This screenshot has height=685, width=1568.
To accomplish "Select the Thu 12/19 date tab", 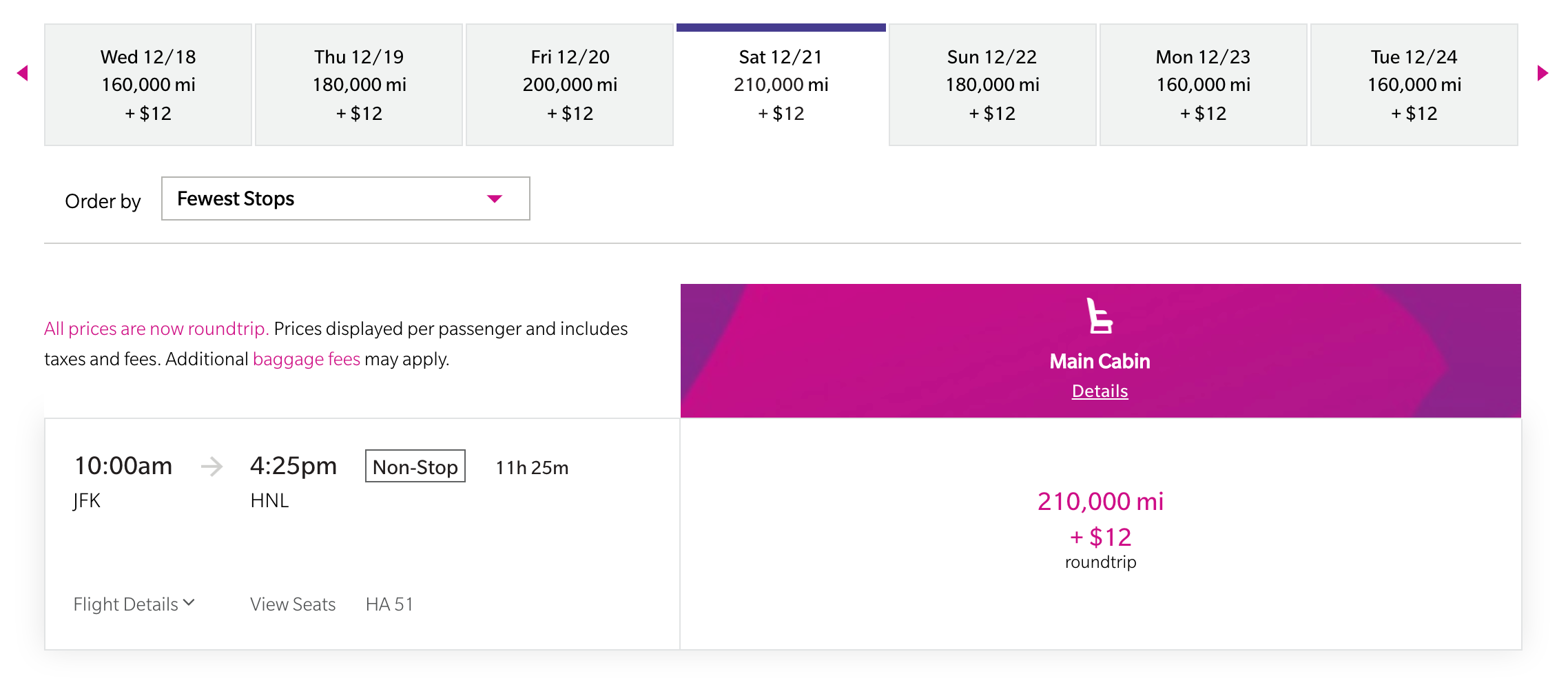I will (359, 85).
